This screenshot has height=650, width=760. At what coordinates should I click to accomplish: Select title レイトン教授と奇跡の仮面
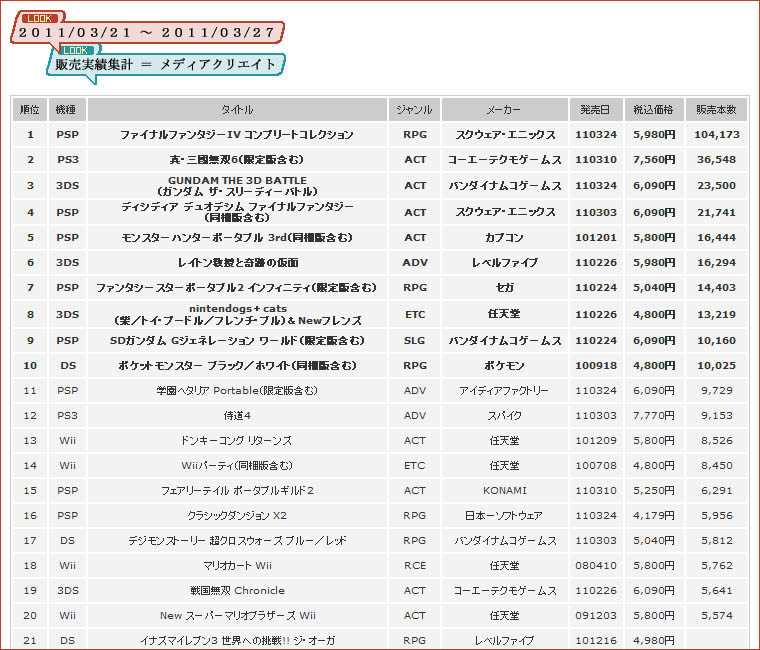click(x=237, y=263)
